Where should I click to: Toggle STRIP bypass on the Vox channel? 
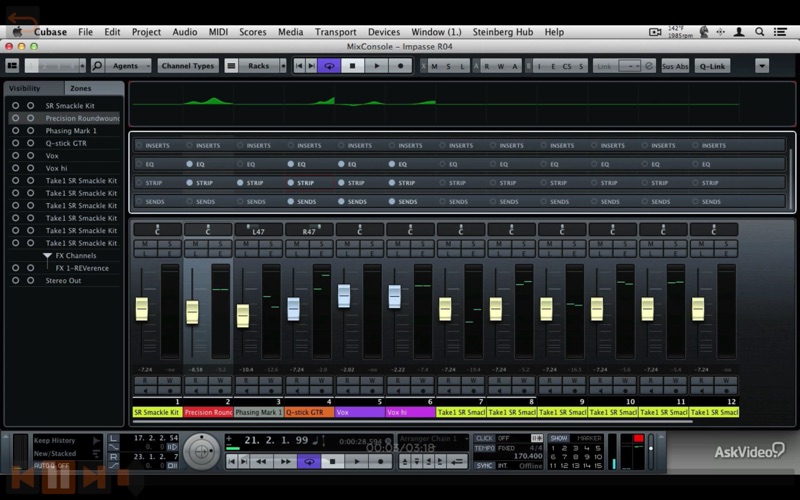click(x=341, y=183)
